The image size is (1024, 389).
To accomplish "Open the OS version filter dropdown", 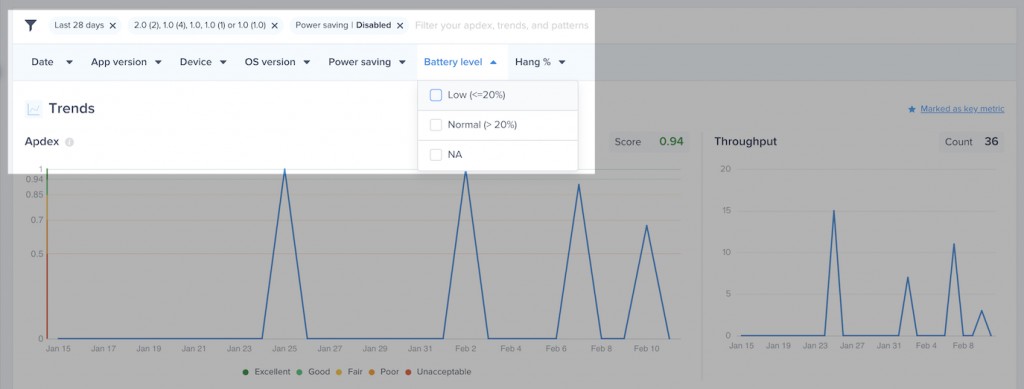I will click(x=277, y=62).
